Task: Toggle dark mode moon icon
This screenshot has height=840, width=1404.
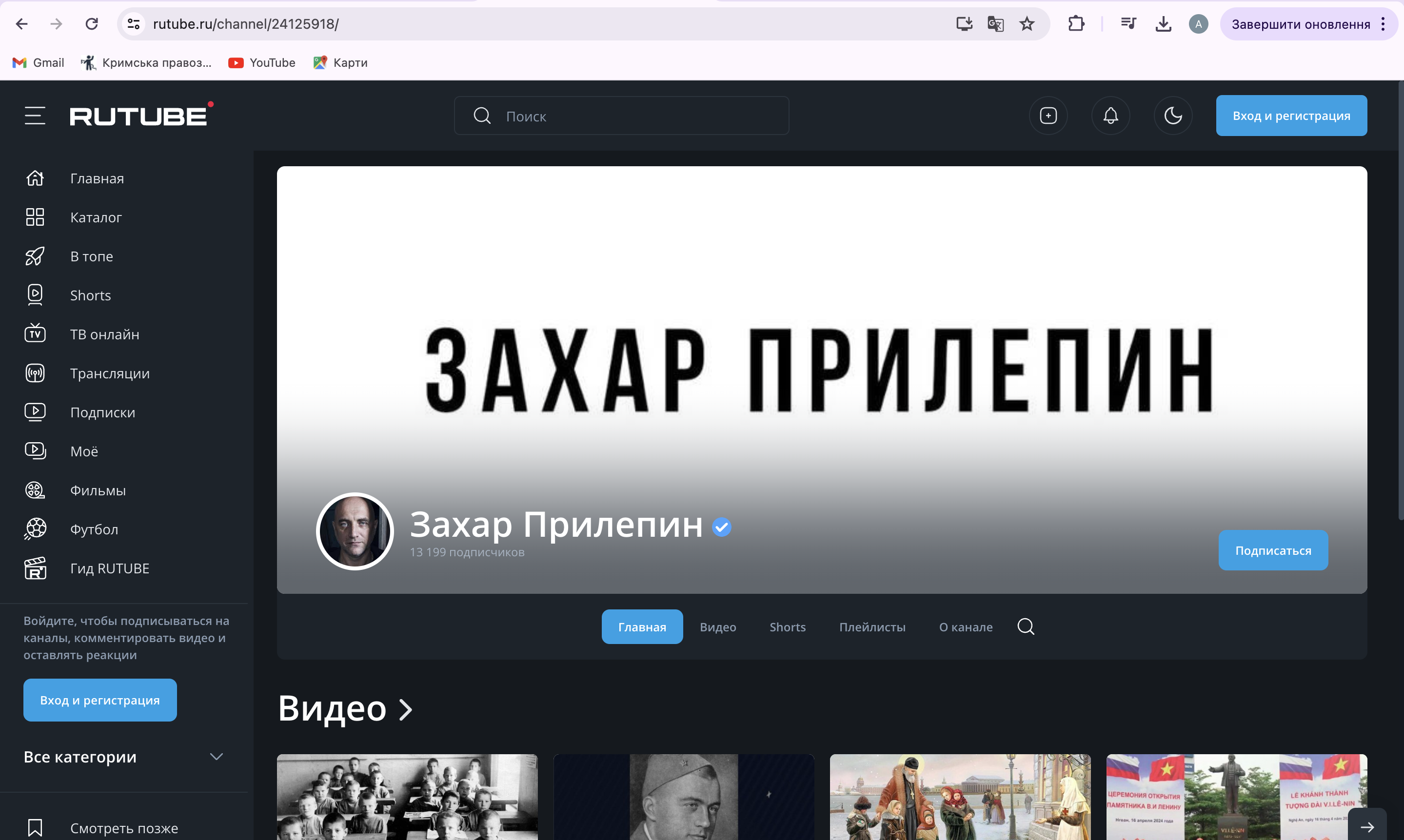Action: pyautogui.click(x=1172, y=116)
